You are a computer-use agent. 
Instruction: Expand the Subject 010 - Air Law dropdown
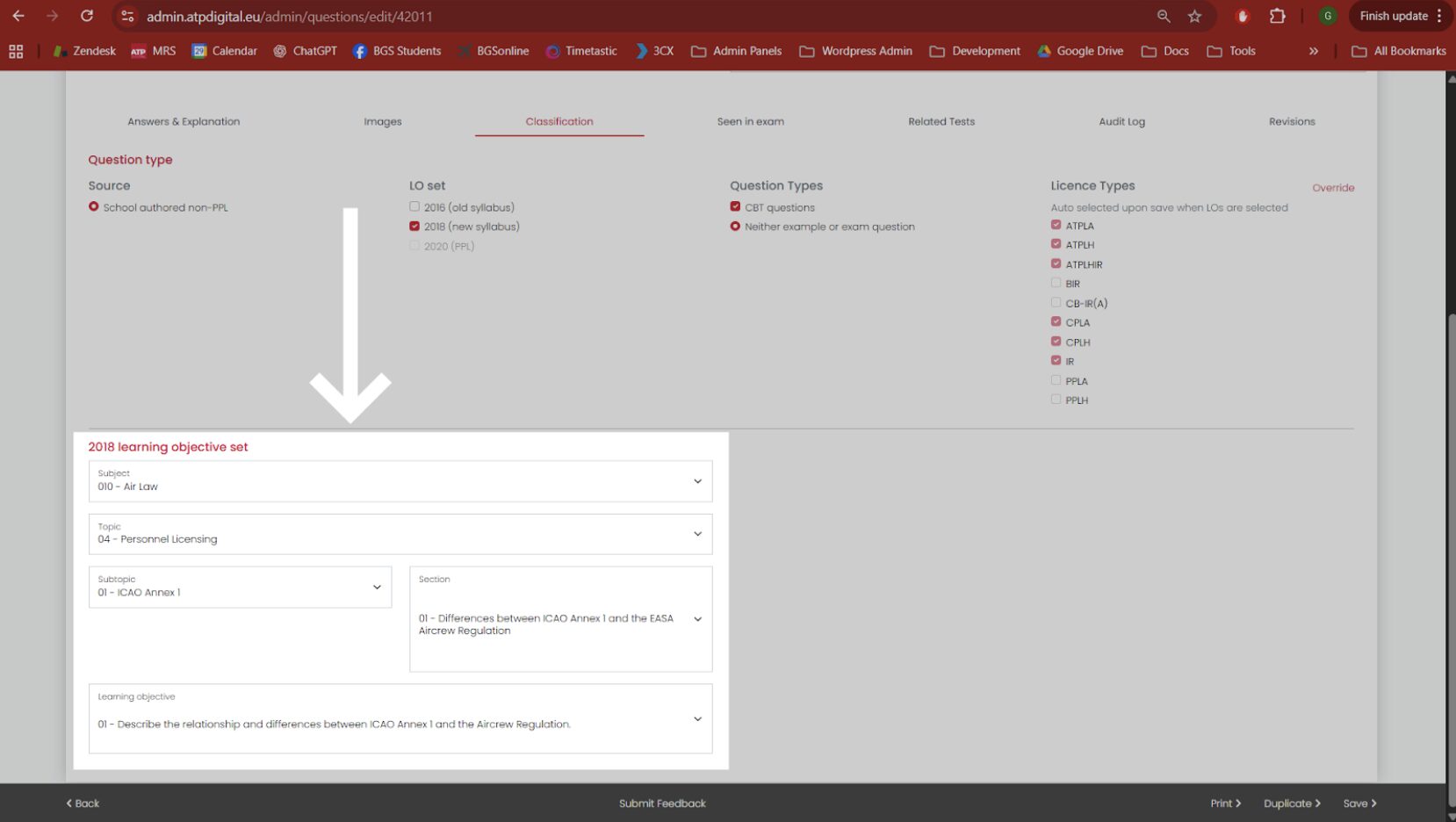coord(400,481)
